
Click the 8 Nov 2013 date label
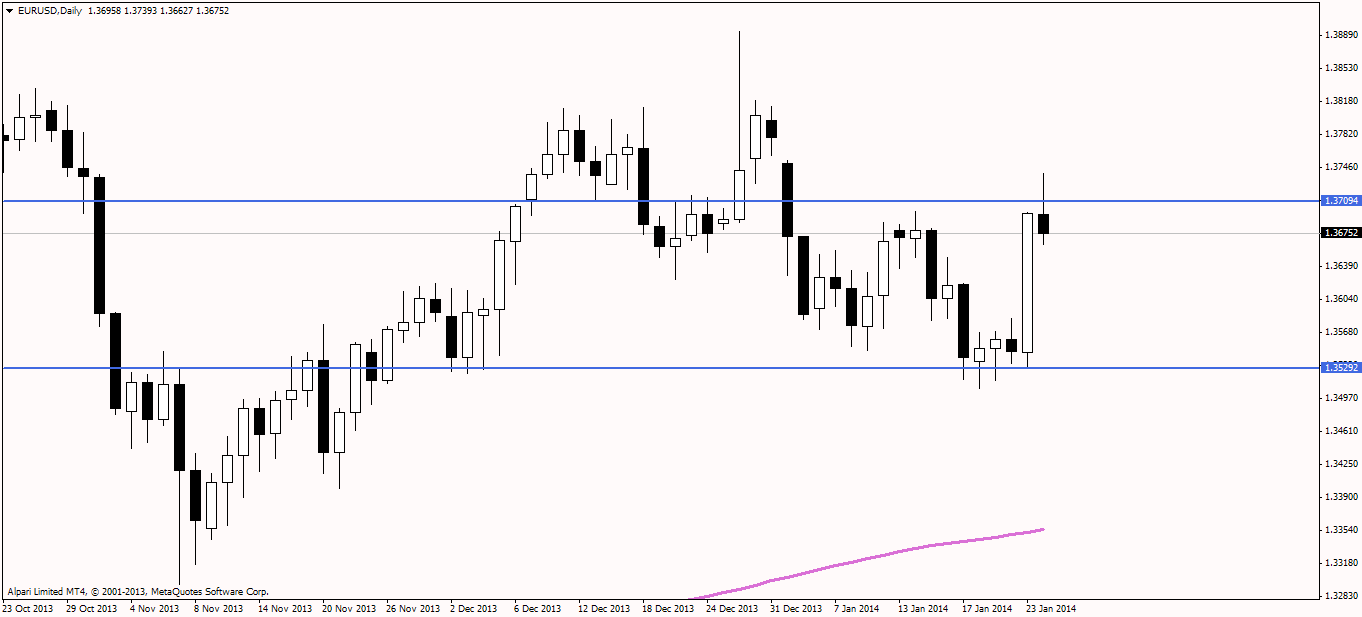(218, 608)
